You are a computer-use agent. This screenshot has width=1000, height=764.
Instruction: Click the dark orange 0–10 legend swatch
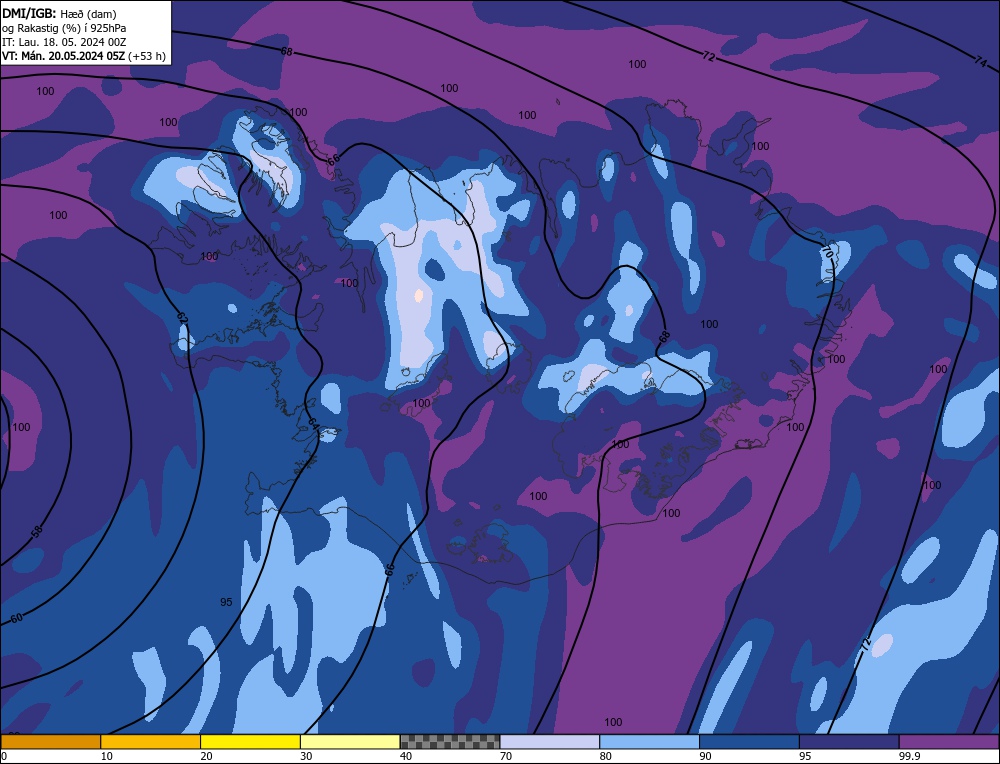click(x=50, y=742)
